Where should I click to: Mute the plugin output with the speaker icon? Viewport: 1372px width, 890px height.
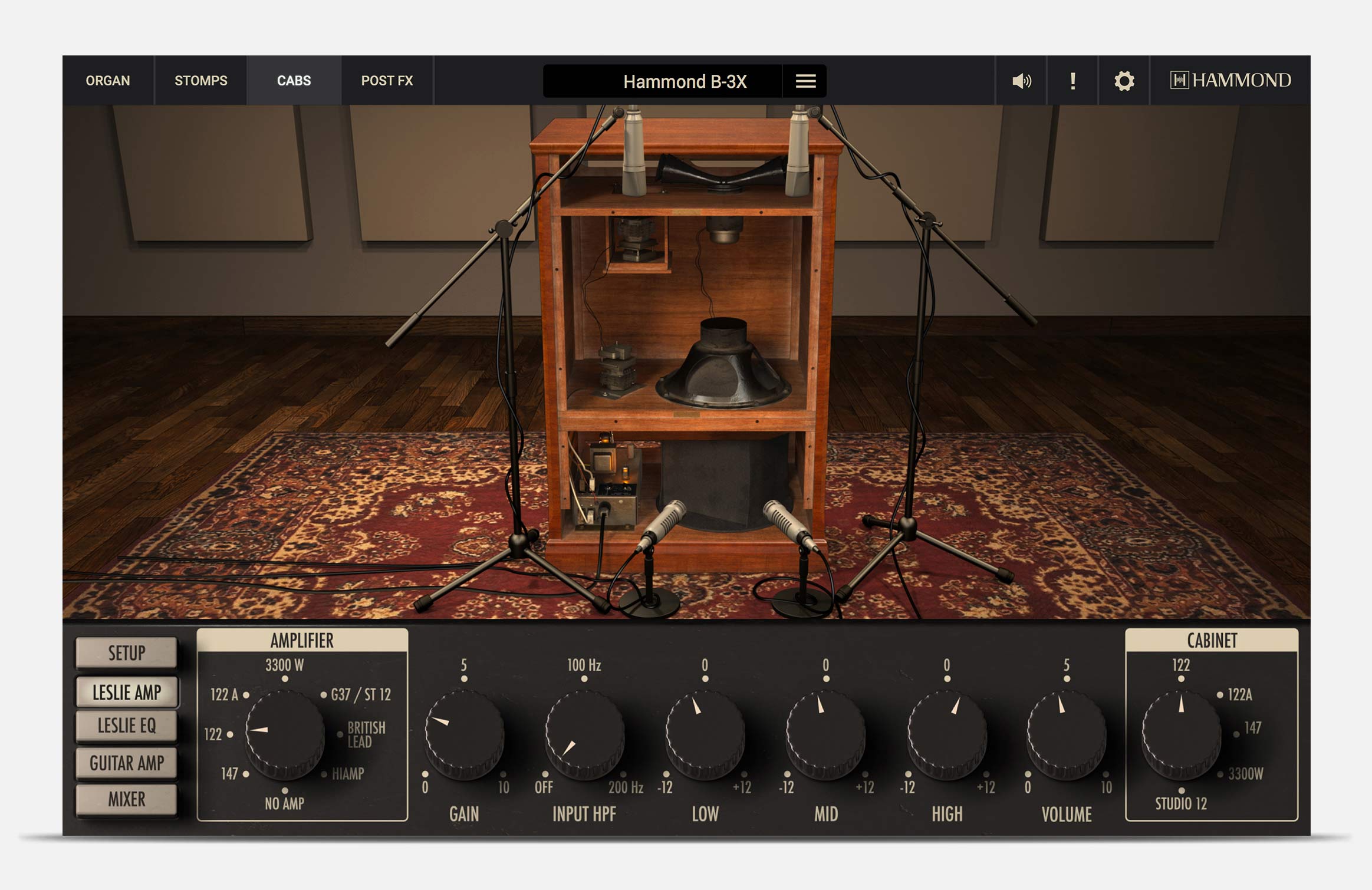(x=1022, y=81)
